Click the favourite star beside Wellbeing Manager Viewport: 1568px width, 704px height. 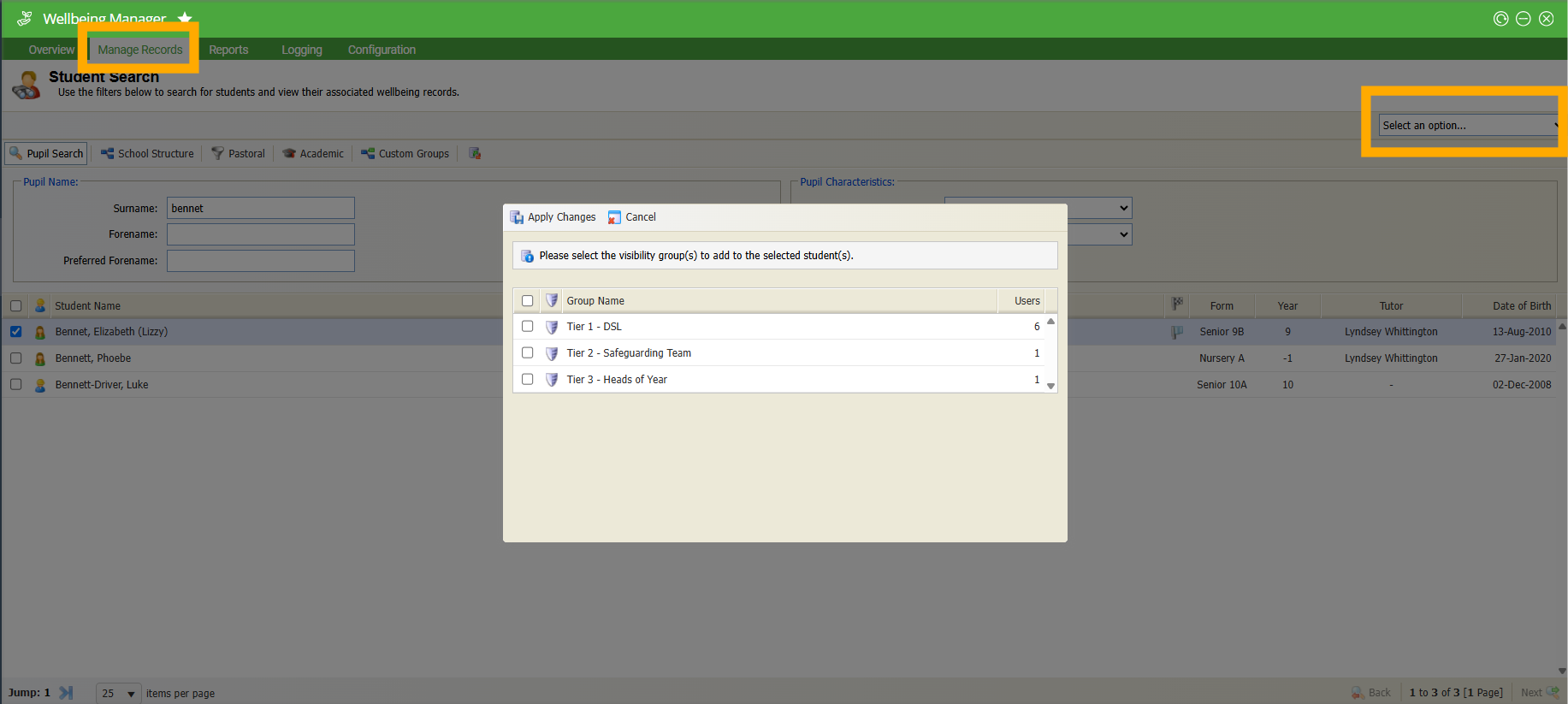click(185, 18)
